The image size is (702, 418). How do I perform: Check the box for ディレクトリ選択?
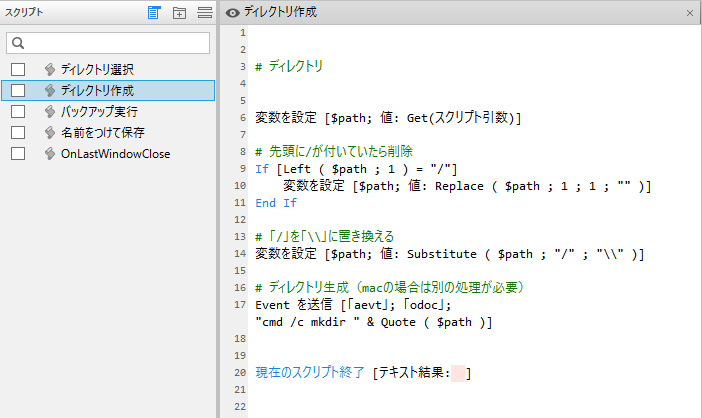click(x=18, y=69)
